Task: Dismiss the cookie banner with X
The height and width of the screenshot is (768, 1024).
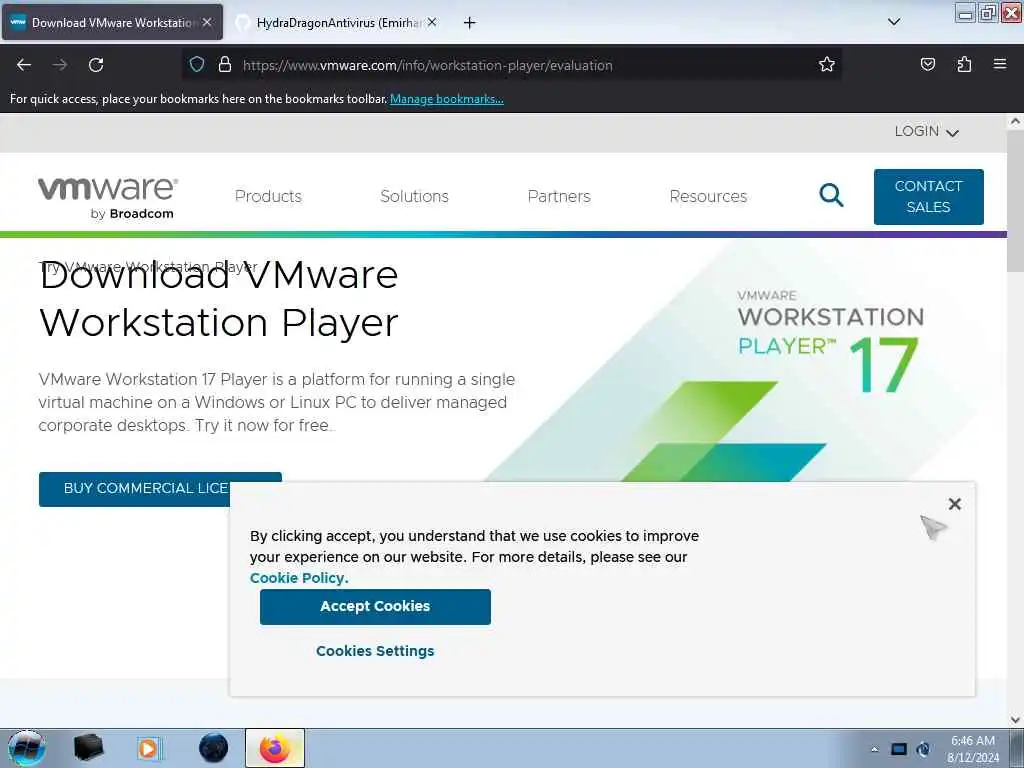Action: click(955, 504)
